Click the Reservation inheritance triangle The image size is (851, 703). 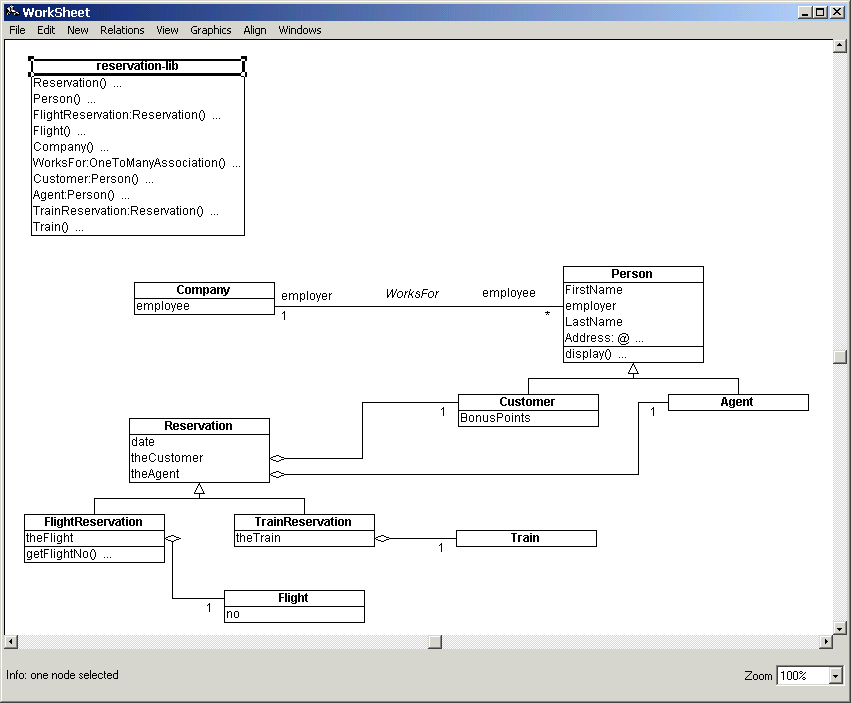click(x=199, y=490)
